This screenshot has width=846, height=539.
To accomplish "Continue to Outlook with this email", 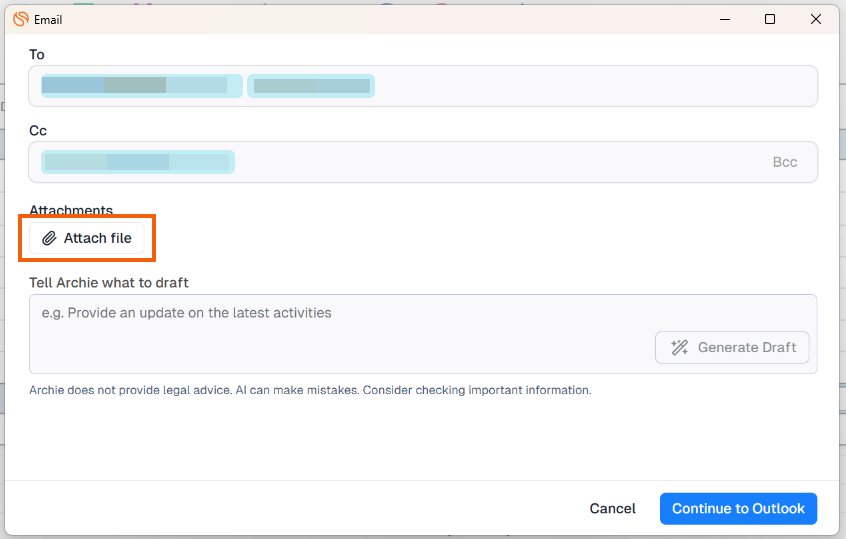I will point(738,508).
